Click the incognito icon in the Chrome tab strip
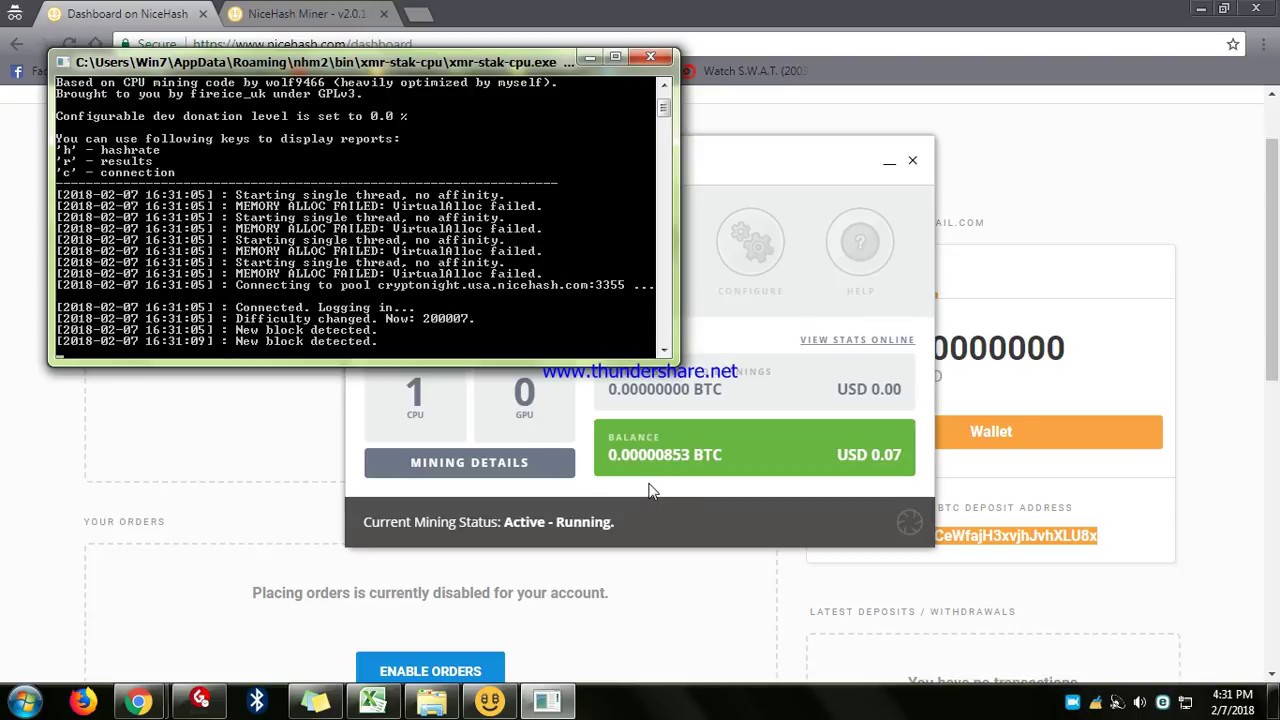 tap(15, 14)
